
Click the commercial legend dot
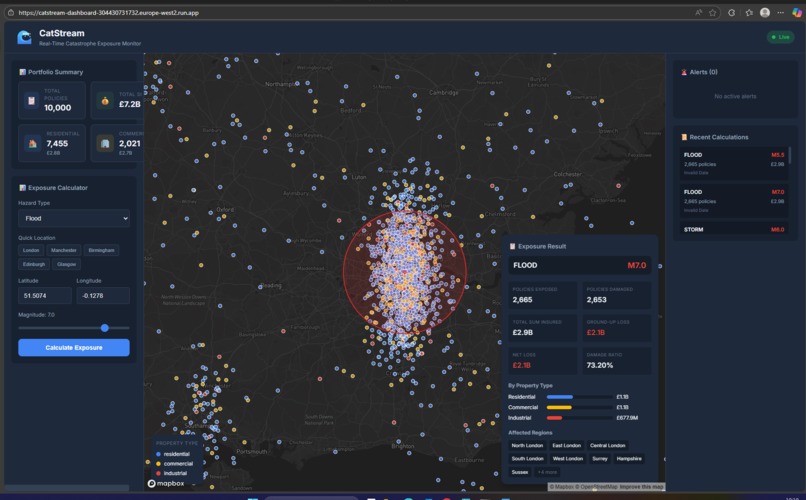coord(158,464)
